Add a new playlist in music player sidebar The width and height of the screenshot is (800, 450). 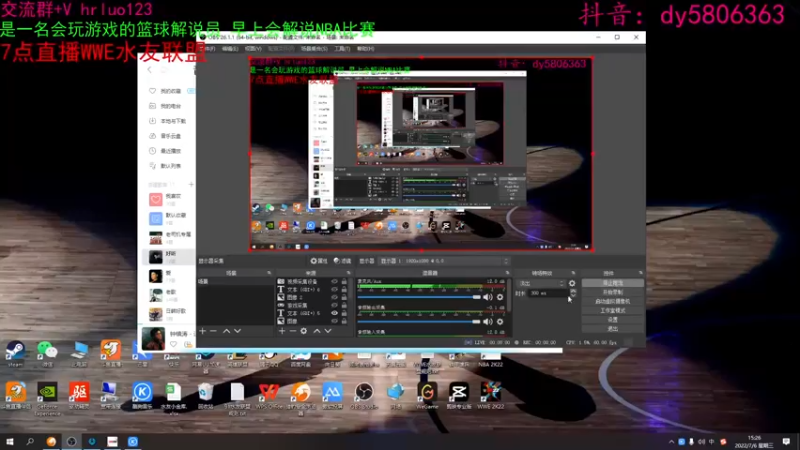tap(191, 184)
